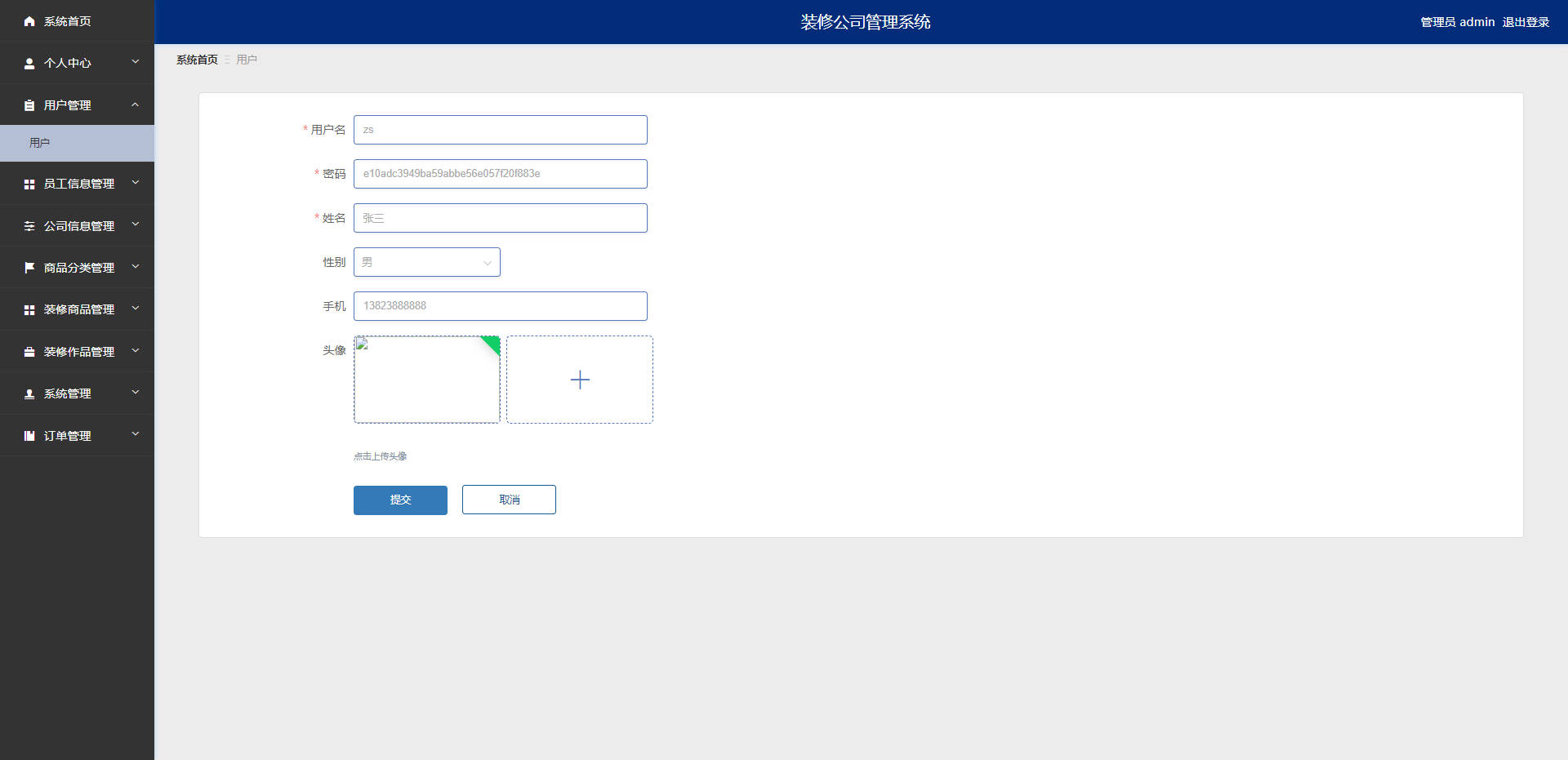The image size is (1568, 760).
Task: Focus the 用户名 input field
Action: pyautogui.click(x=501, y=130)
